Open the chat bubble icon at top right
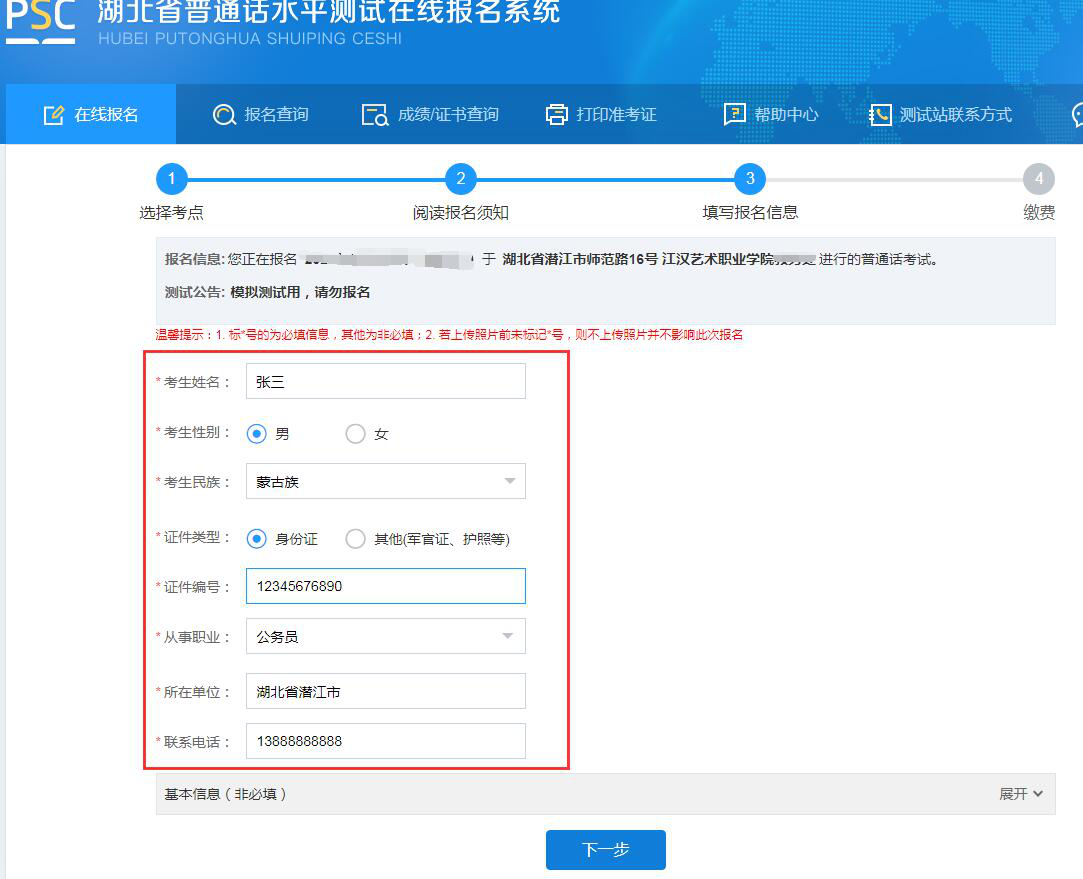 click(1077, 113)
